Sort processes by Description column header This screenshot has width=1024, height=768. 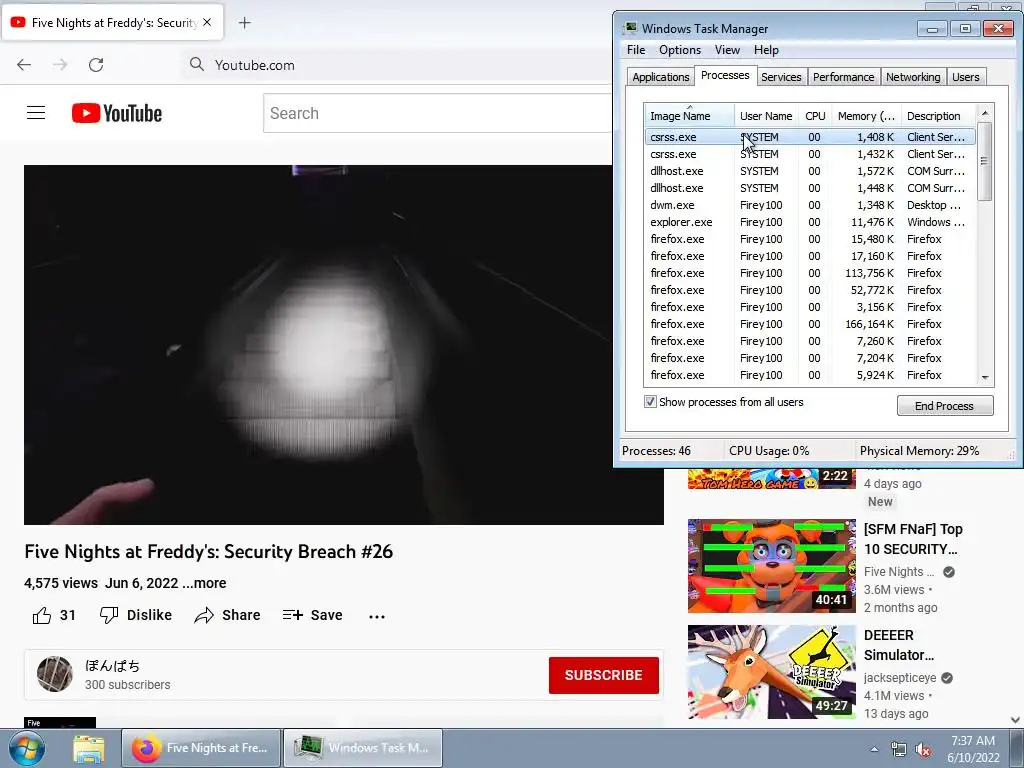point(937,116)
